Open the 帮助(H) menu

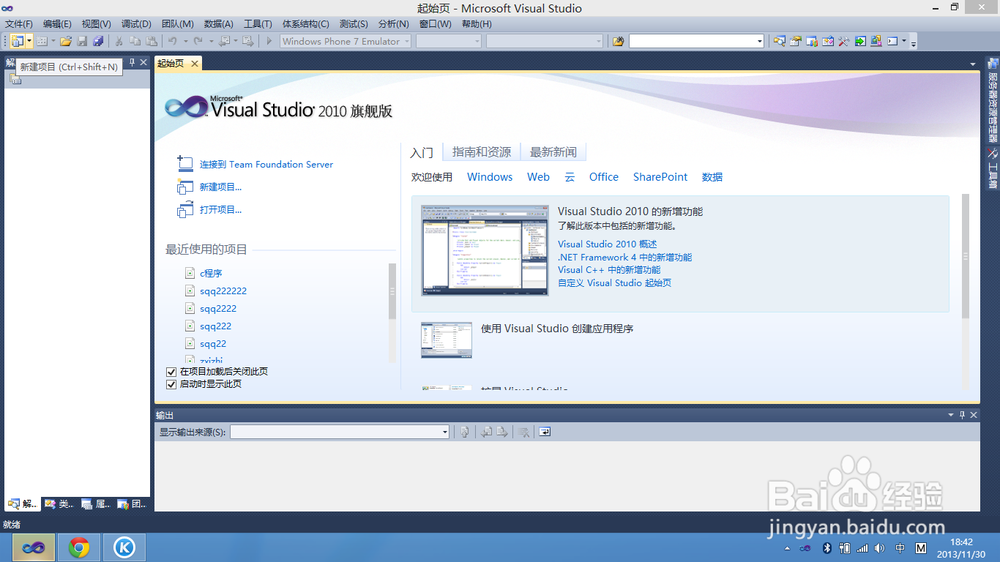click(476, 24)
